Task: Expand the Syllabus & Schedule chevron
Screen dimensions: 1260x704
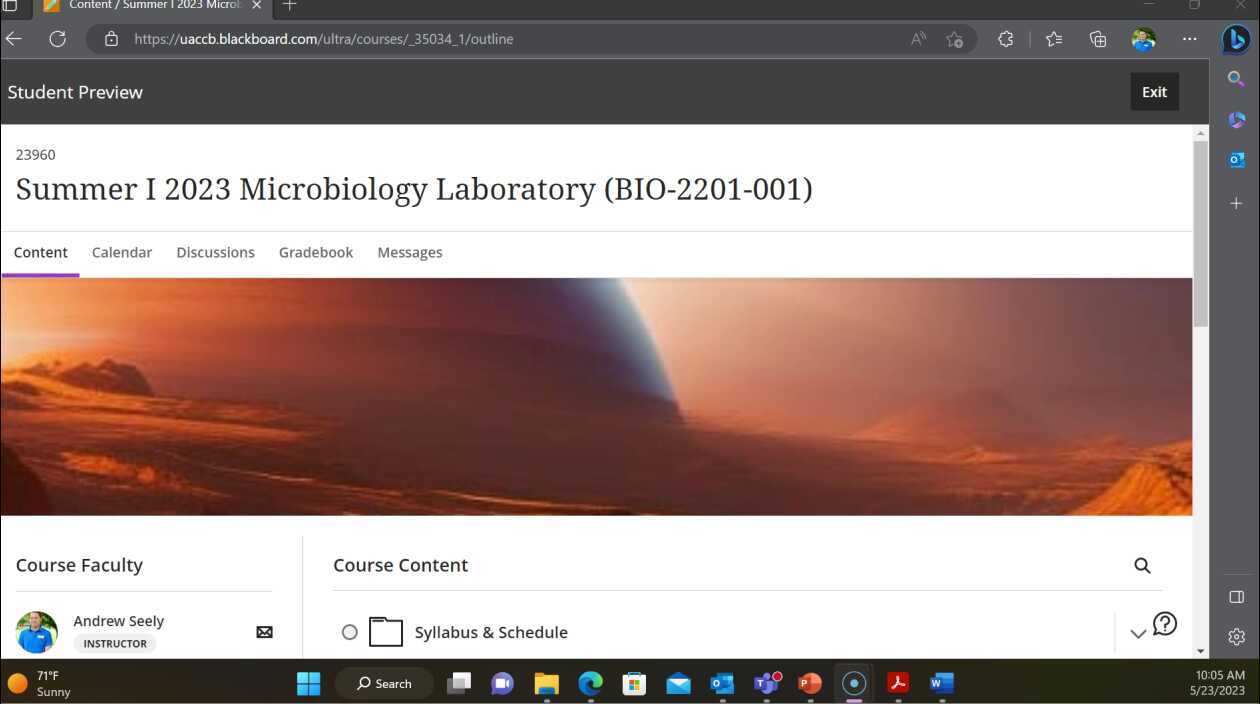Action: (x=1138, y=632)
